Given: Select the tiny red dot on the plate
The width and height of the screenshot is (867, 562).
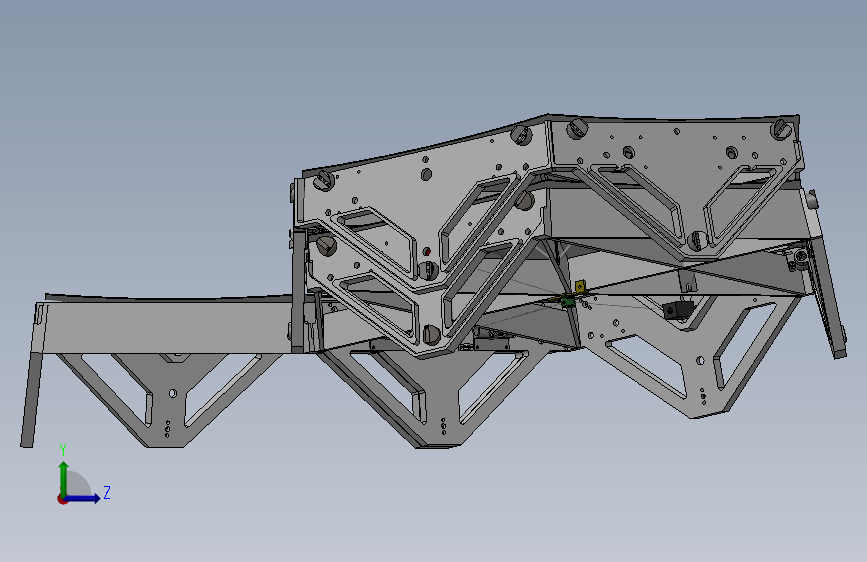Looking at the screenshot, I should [x=427, y=252].
